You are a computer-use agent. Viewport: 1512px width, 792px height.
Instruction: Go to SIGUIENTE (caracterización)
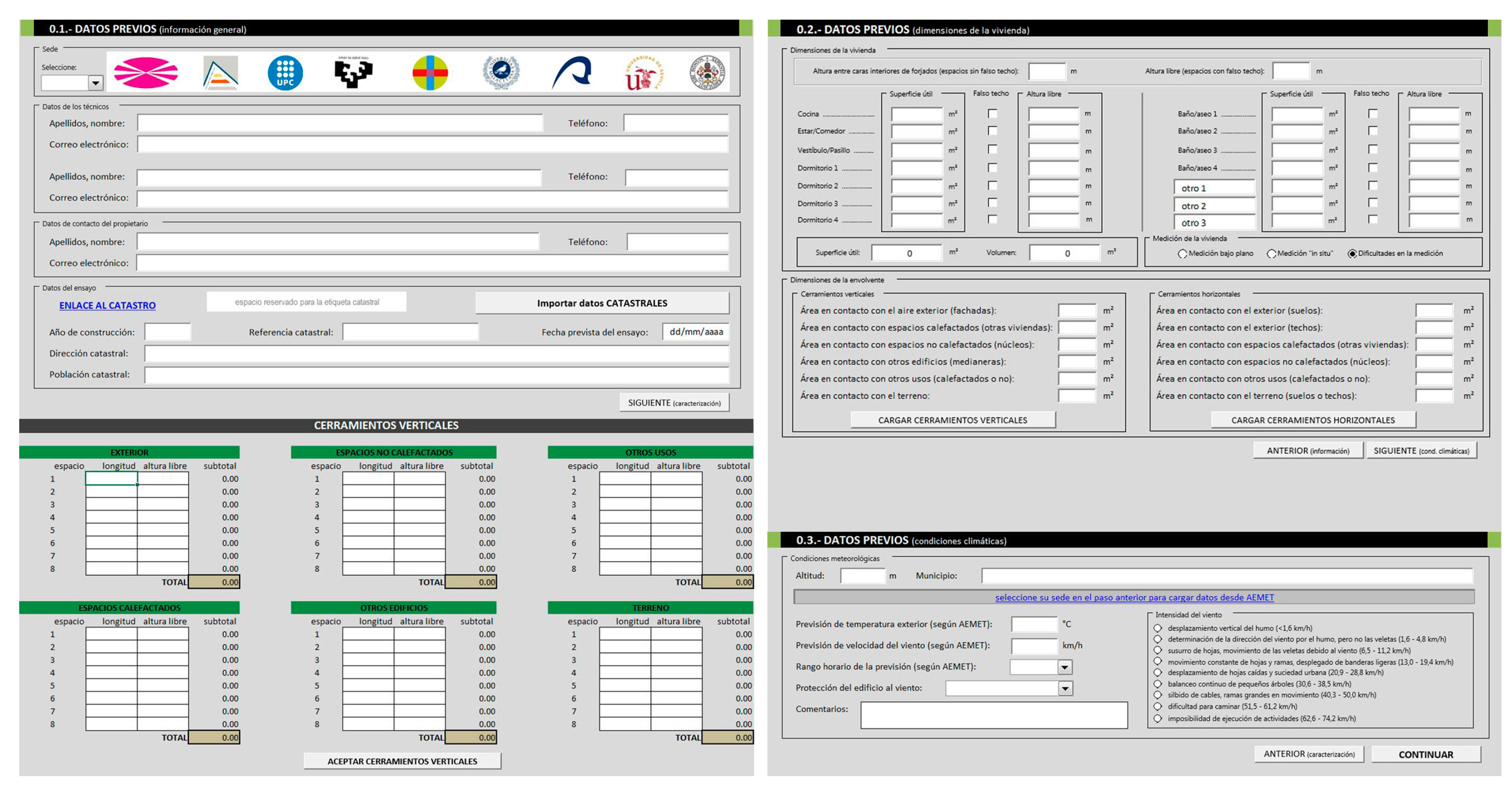tap(675, 403)
